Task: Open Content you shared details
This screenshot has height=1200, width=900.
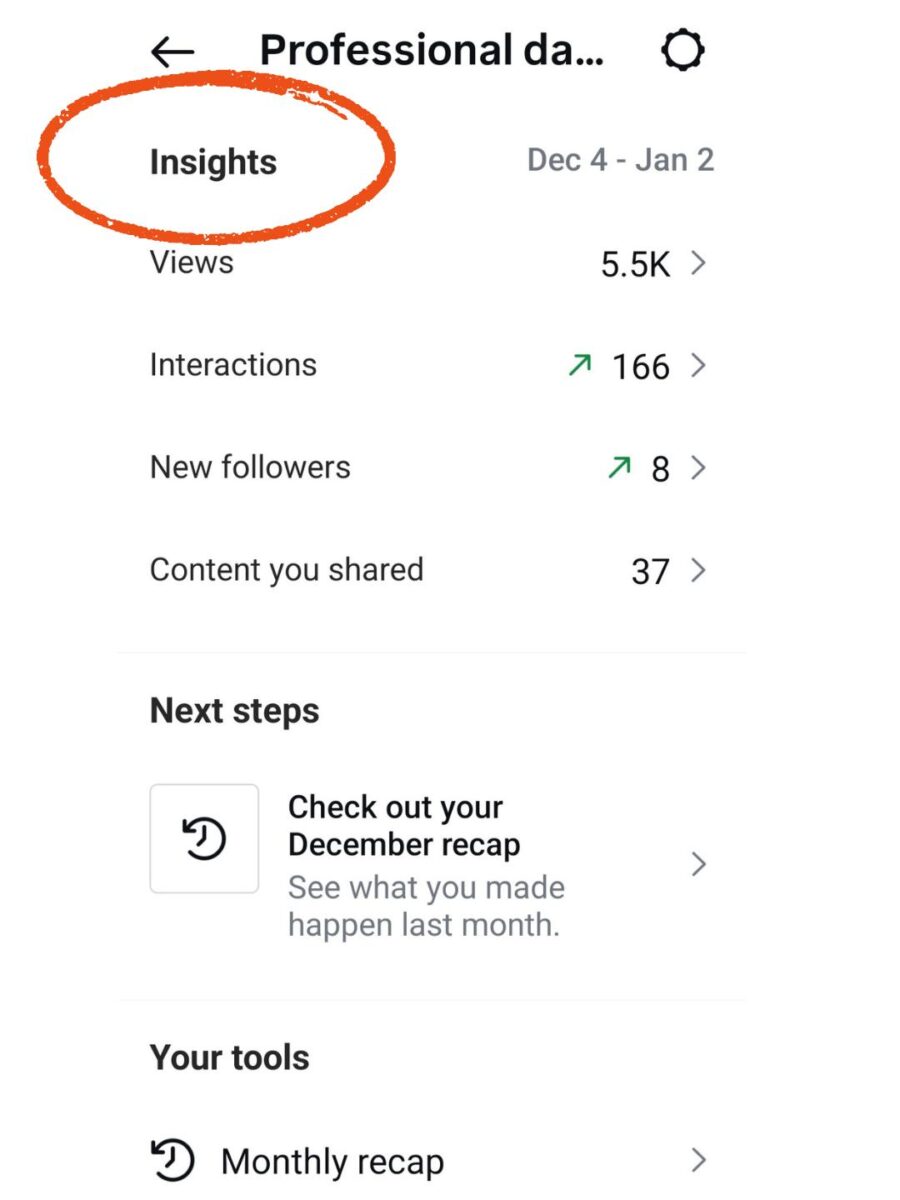Action: [x=699, y=570]
